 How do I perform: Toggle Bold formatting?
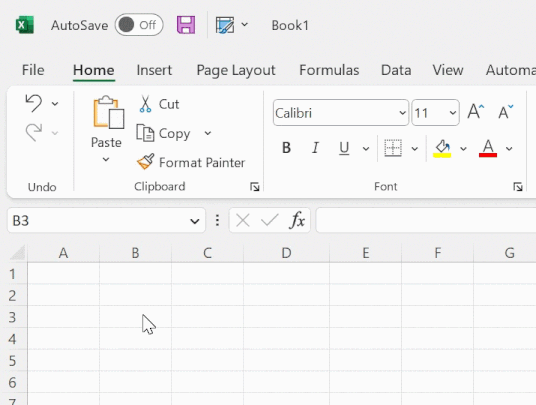pyautogui.click(x=286, y=148)
